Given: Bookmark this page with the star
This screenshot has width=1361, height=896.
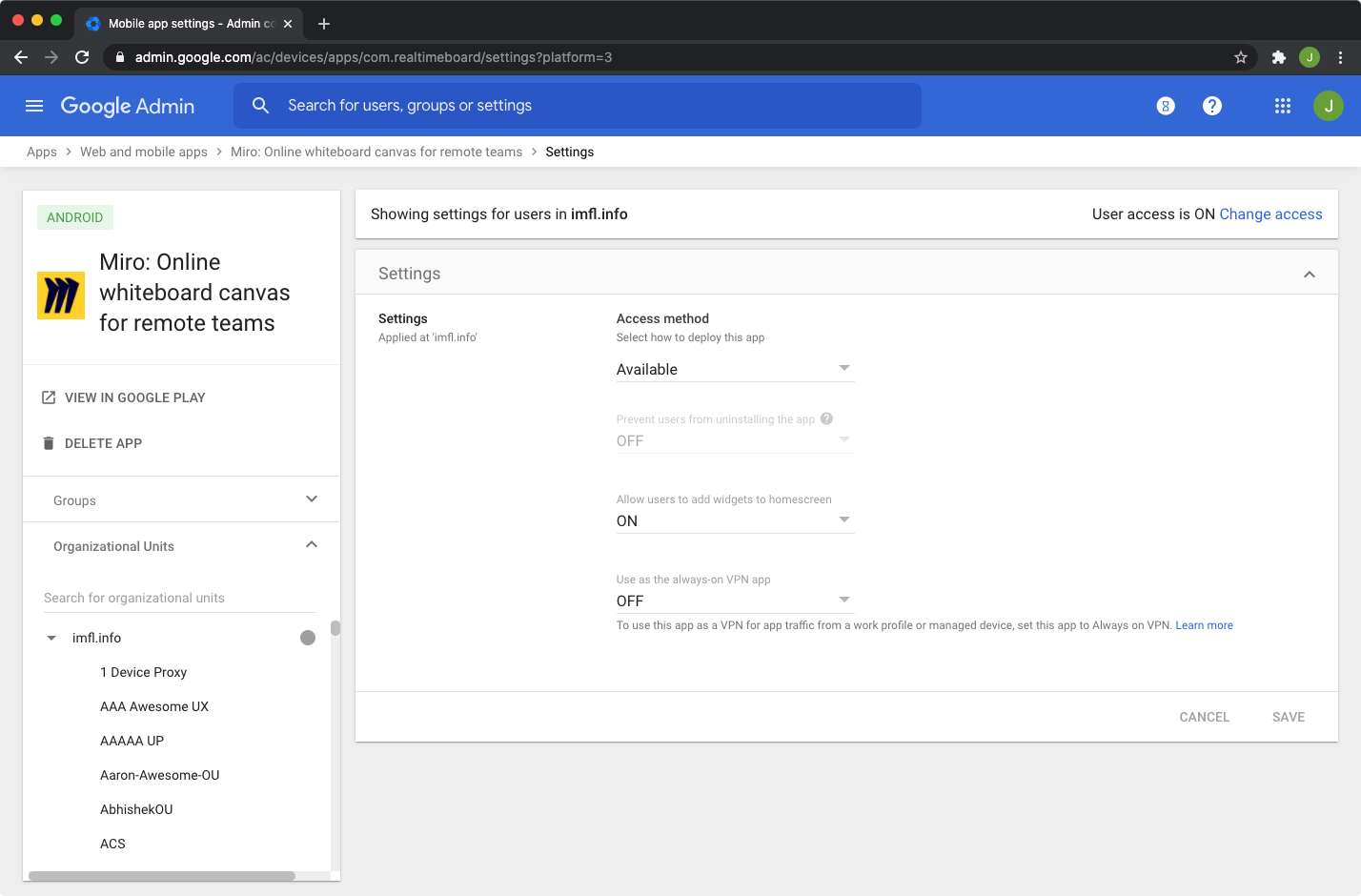Looking at the screenshot, I should tap(1241, 57).
